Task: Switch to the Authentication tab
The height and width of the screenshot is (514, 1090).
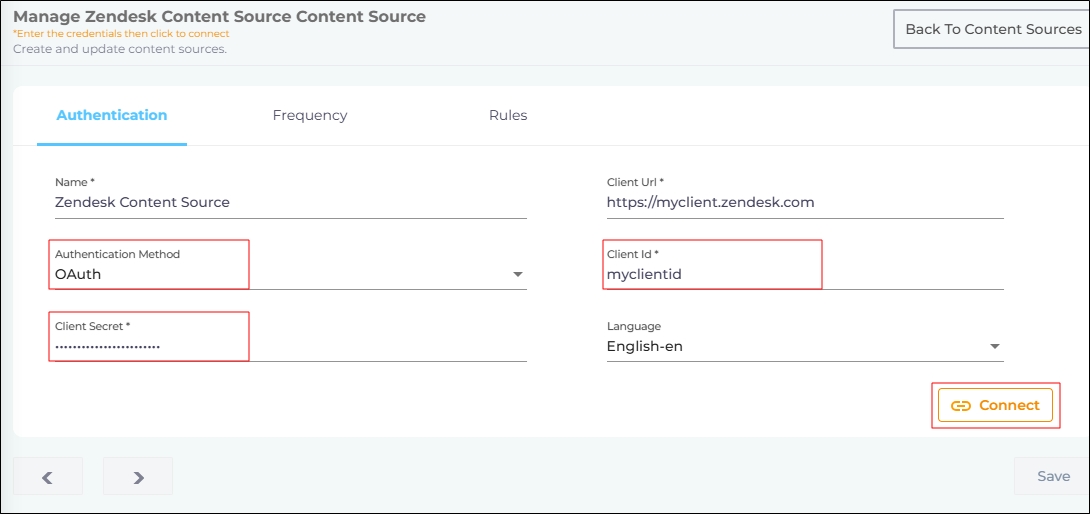Action: [x=112, y=115]
